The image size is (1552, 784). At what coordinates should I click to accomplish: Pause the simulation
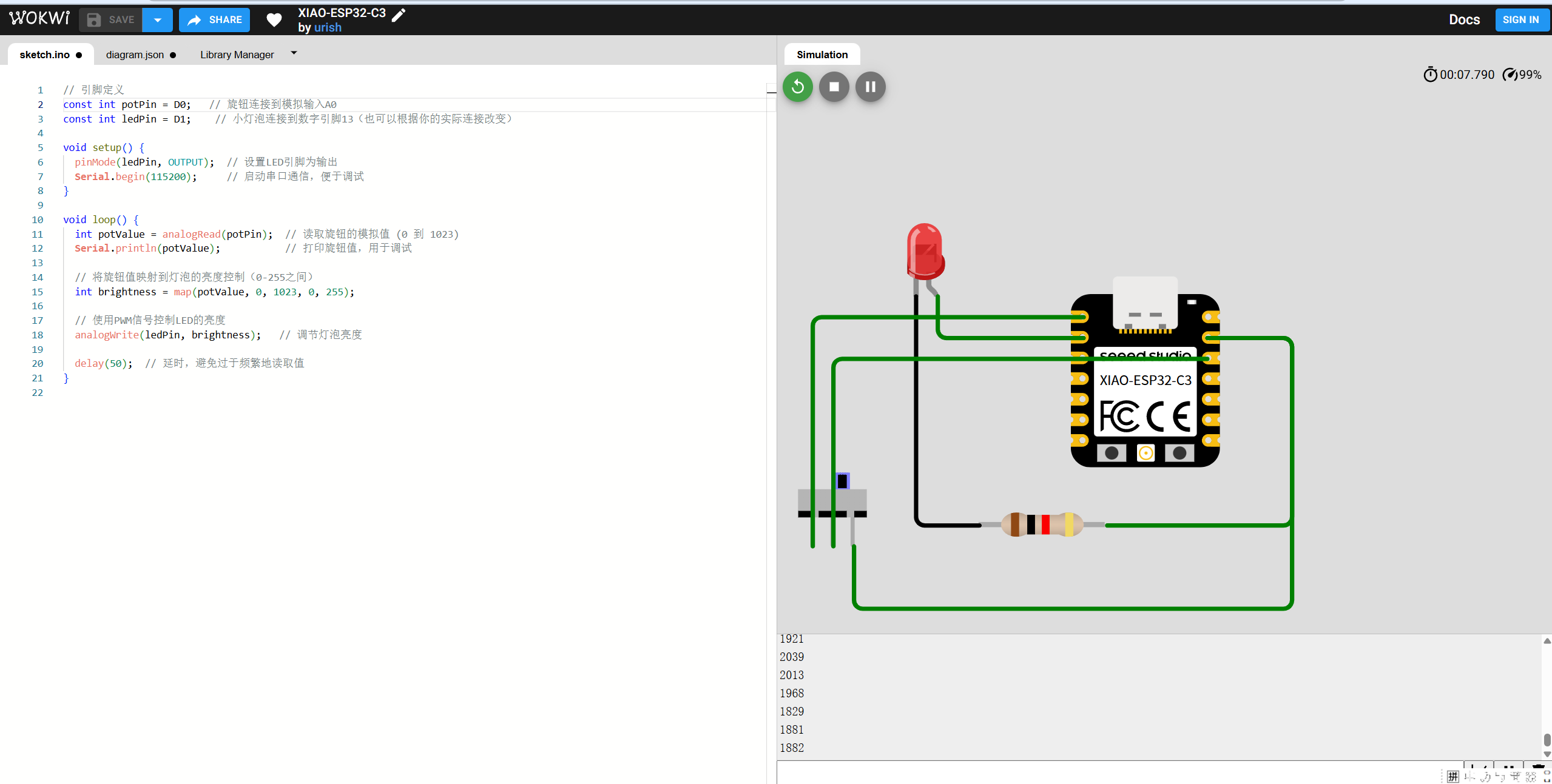(871, 87)
